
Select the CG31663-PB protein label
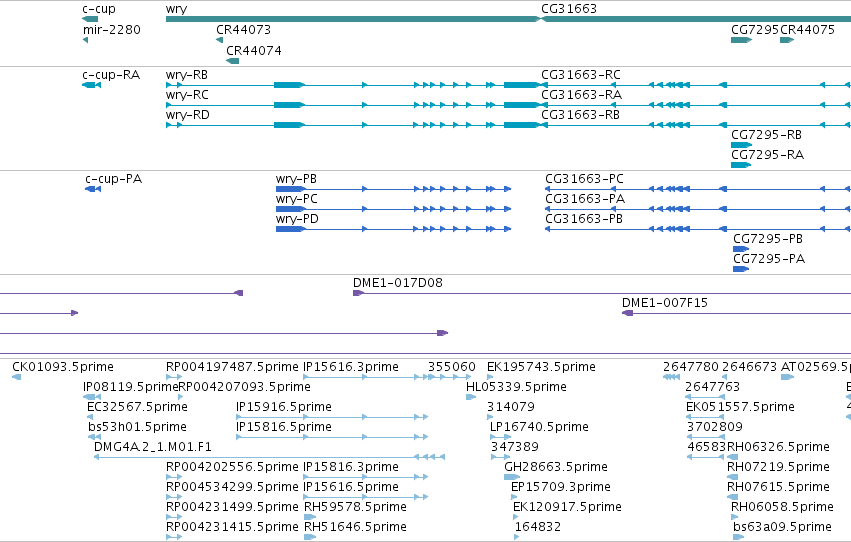pyautogui.click(x=584, y=219)
